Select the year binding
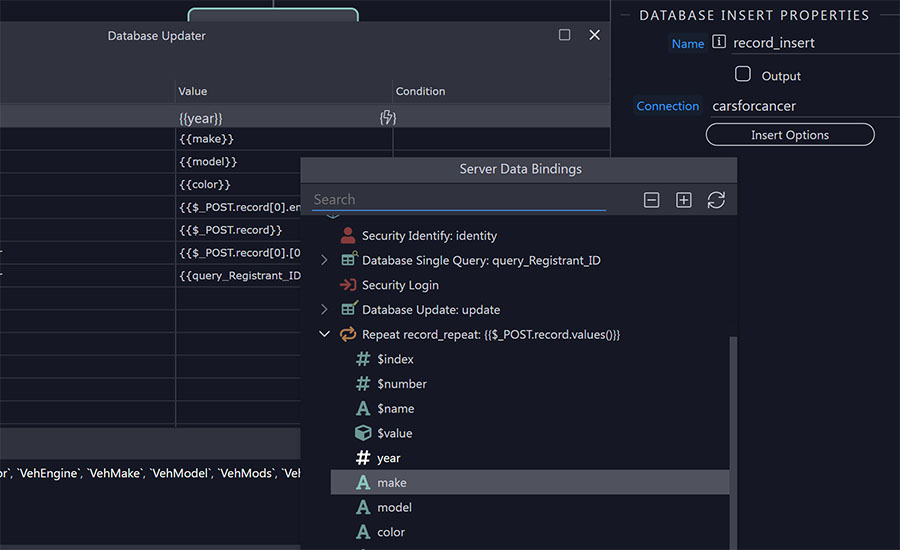Image resolution: width=900 pixels, height=550 pixels. 389,458
